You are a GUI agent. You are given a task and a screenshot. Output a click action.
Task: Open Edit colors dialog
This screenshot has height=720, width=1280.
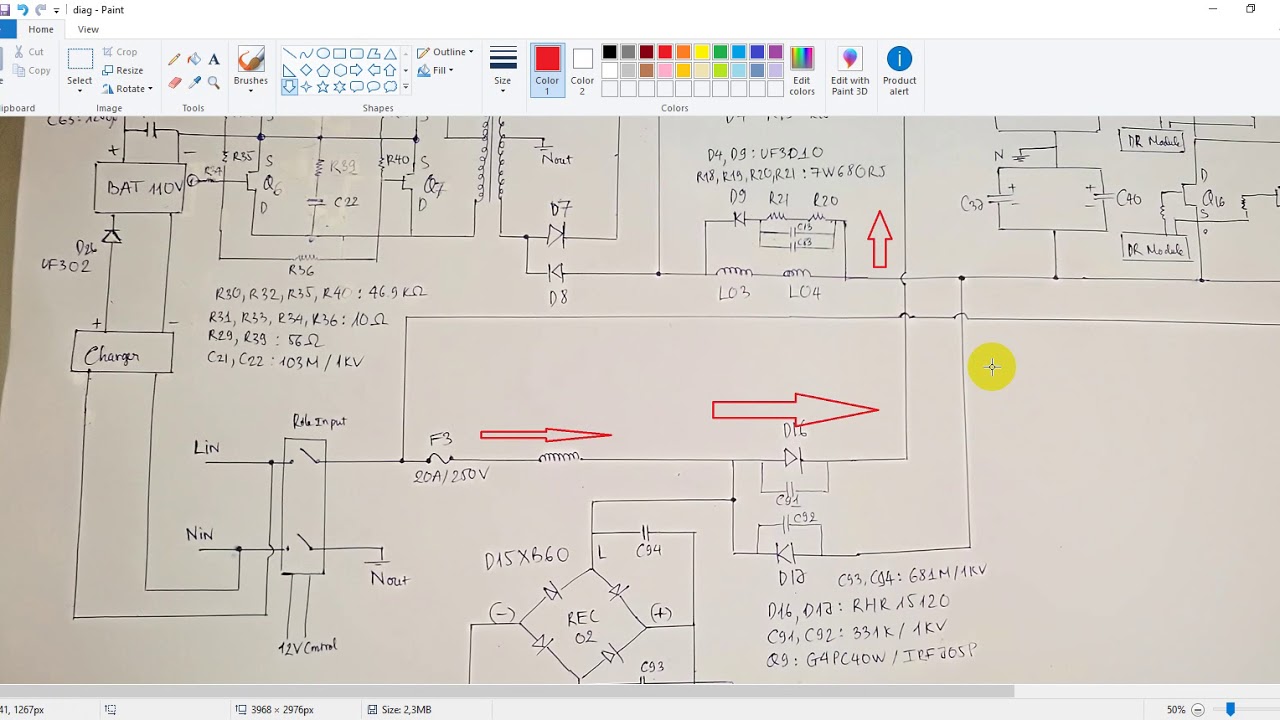tap(802, 71)
